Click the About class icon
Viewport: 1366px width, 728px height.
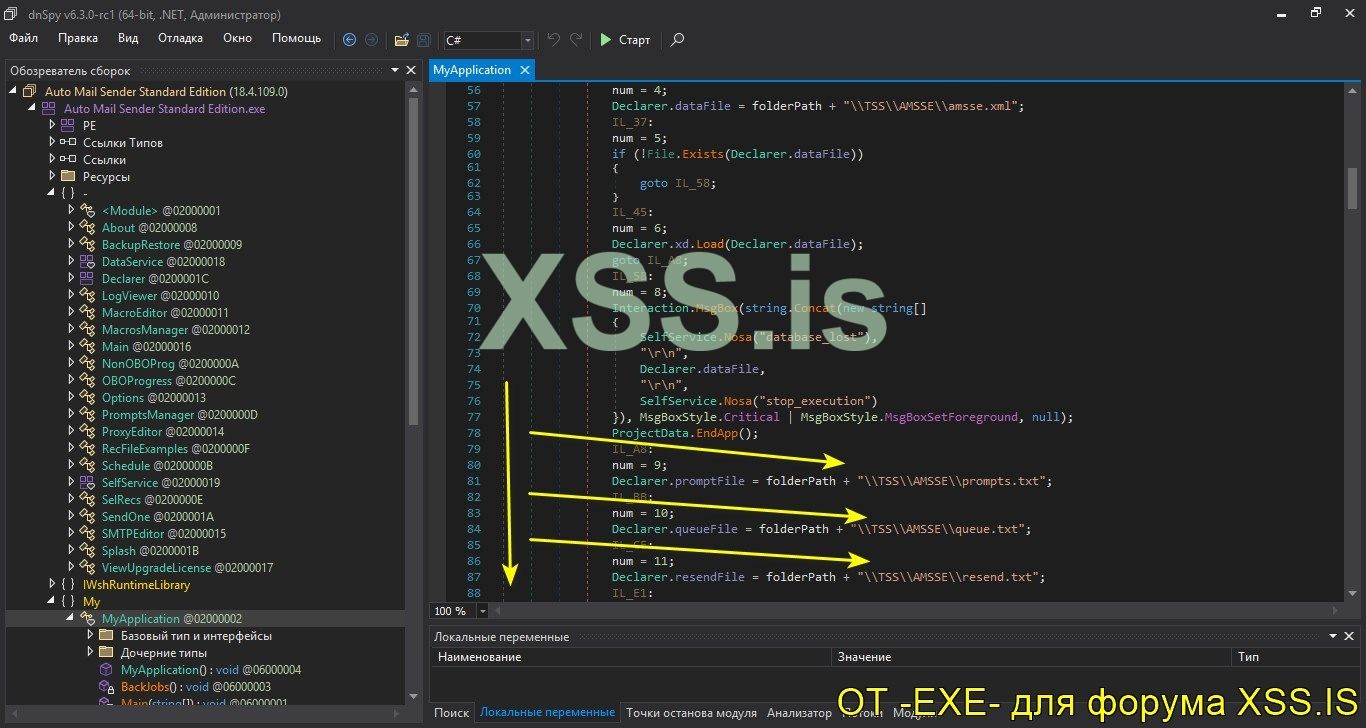click(x=87, y=227)
